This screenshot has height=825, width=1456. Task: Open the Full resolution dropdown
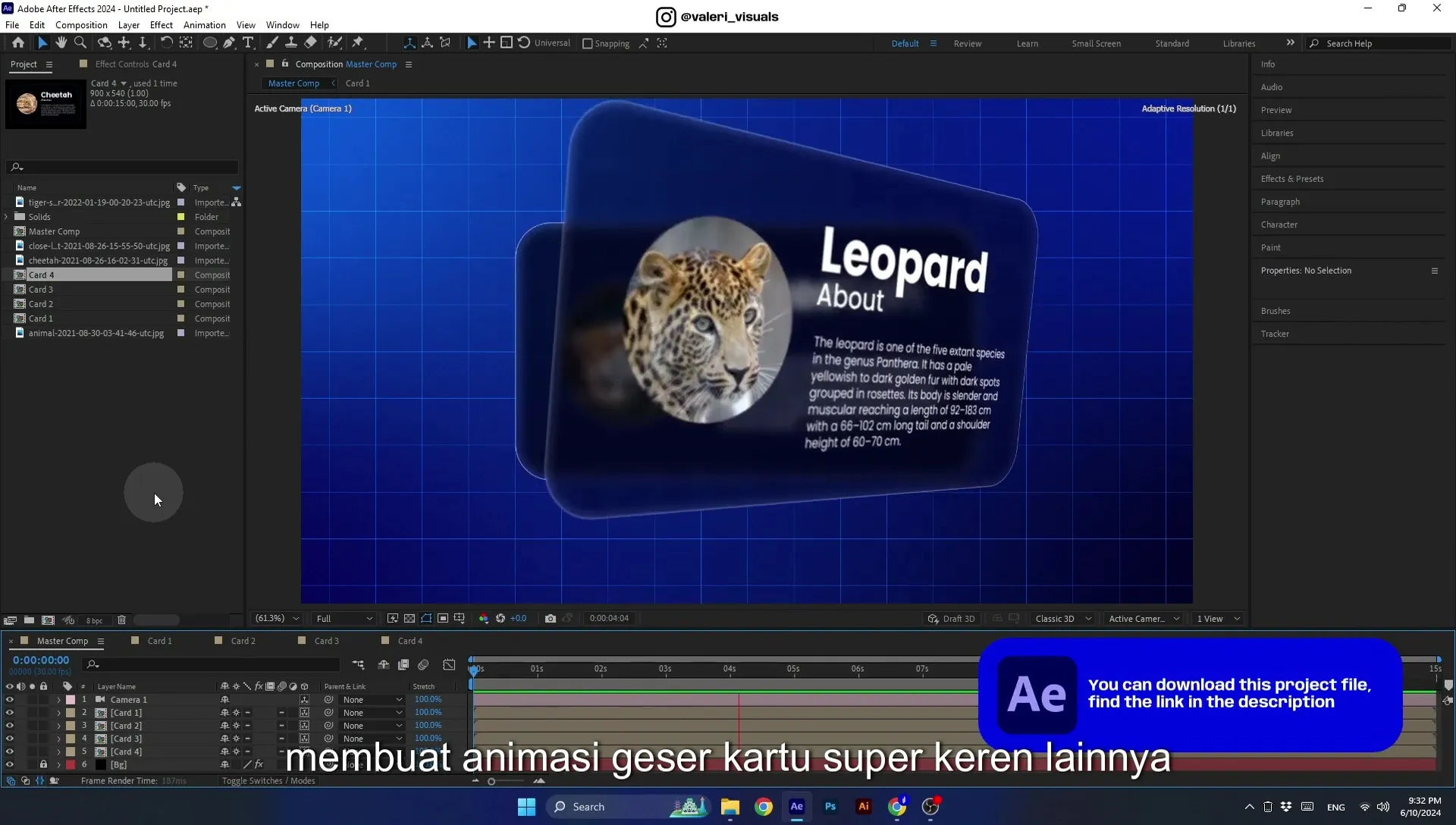coord(344,619)
